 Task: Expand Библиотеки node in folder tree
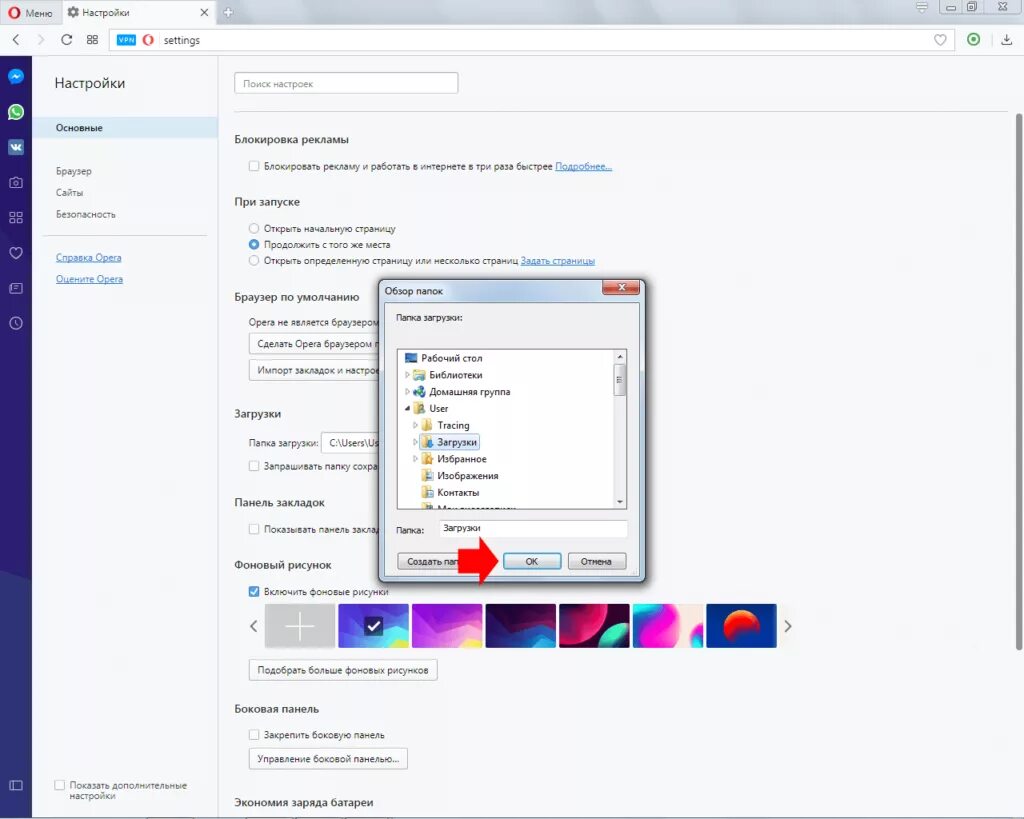coord(408,375)
